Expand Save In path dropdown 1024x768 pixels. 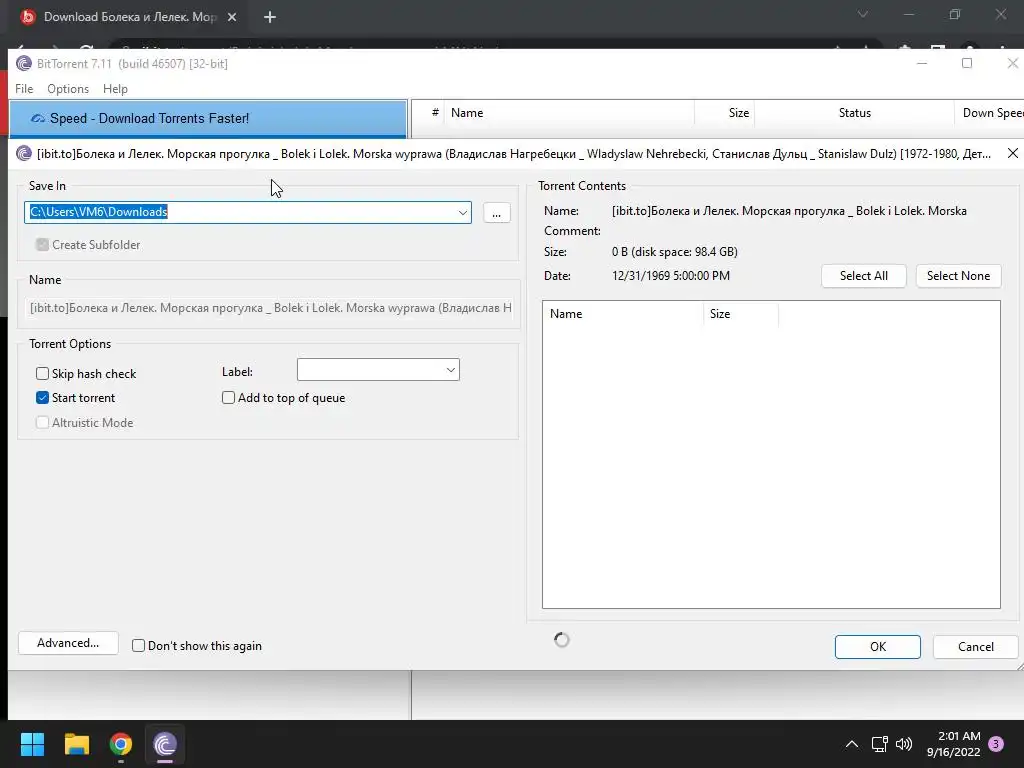462,212
